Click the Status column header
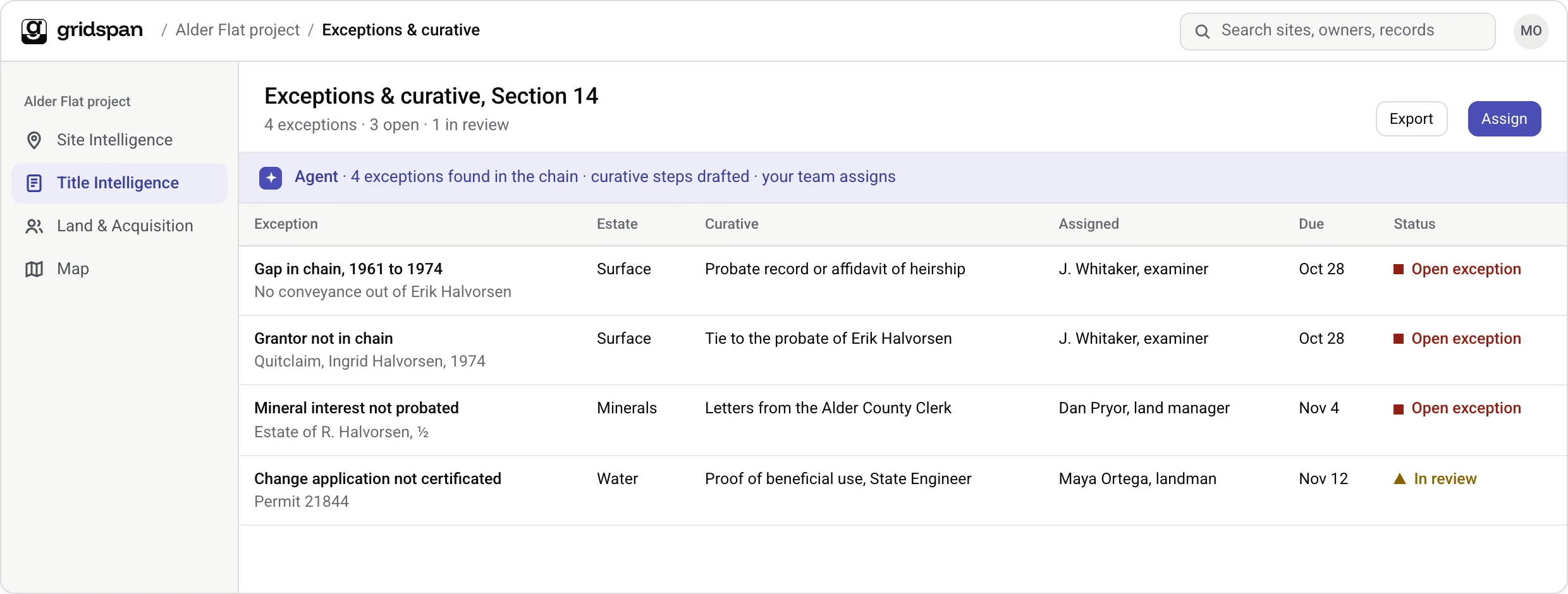This screenshot has height=594, width=1568. [1414, 224]
